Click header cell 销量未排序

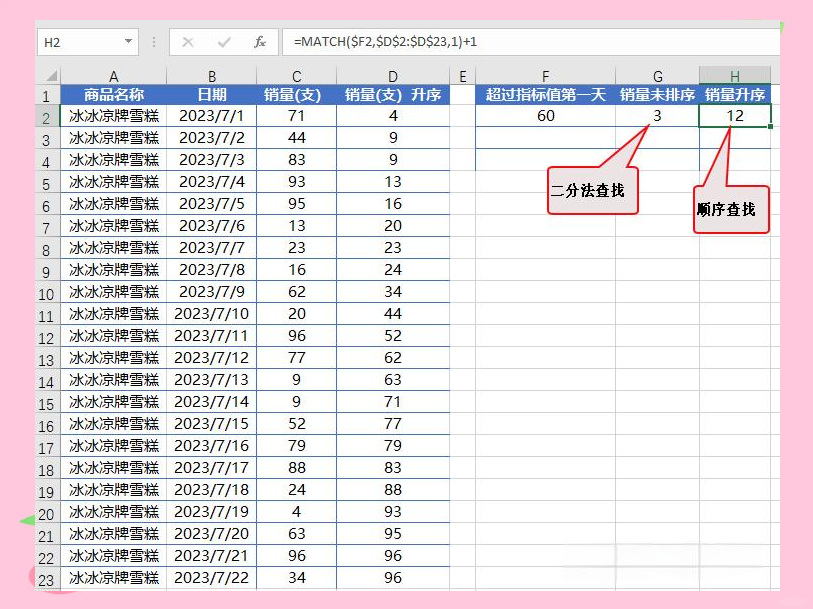657,95
